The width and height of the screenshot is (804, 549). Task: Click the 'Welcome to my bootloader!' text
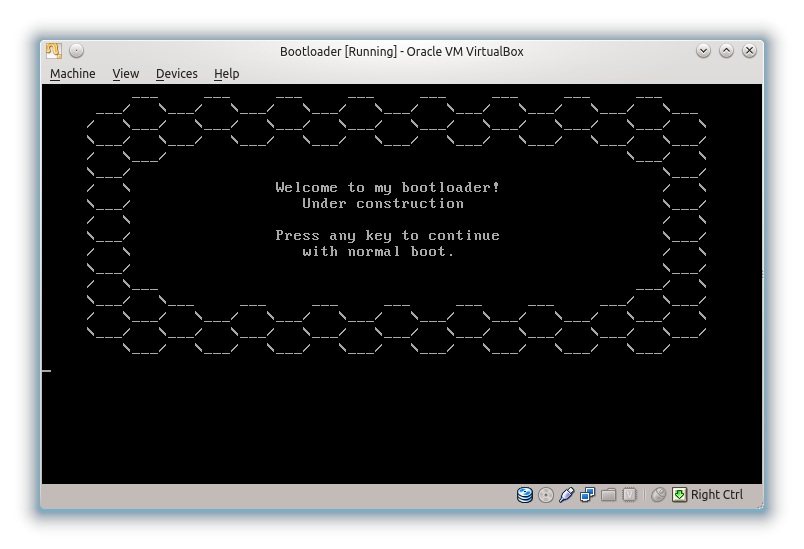(387, 188)
